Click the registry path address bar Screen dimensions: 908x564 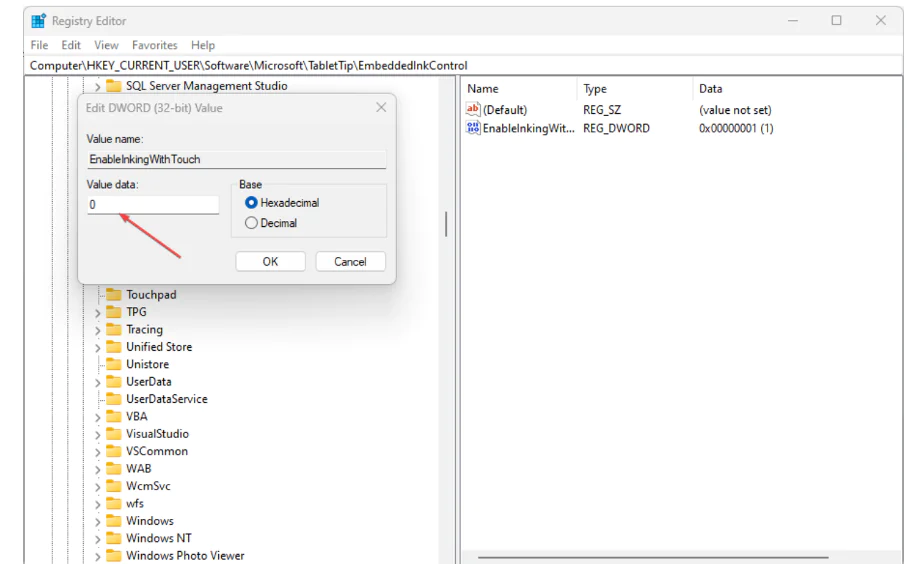coord(463,65)
